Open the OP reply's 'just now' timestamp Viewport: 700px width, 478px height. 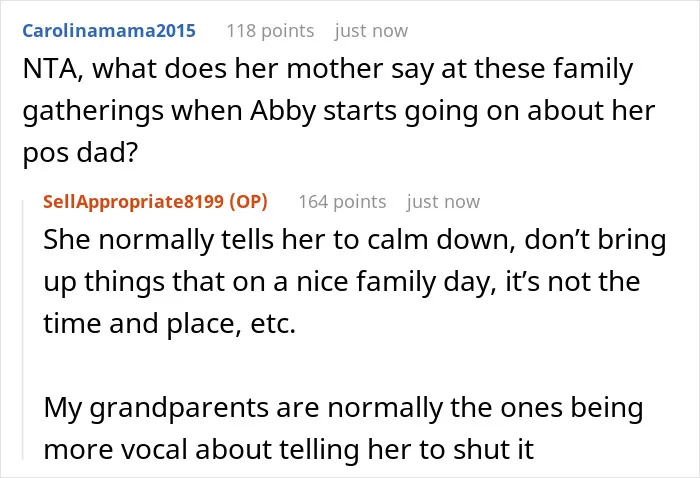(443, 202)
